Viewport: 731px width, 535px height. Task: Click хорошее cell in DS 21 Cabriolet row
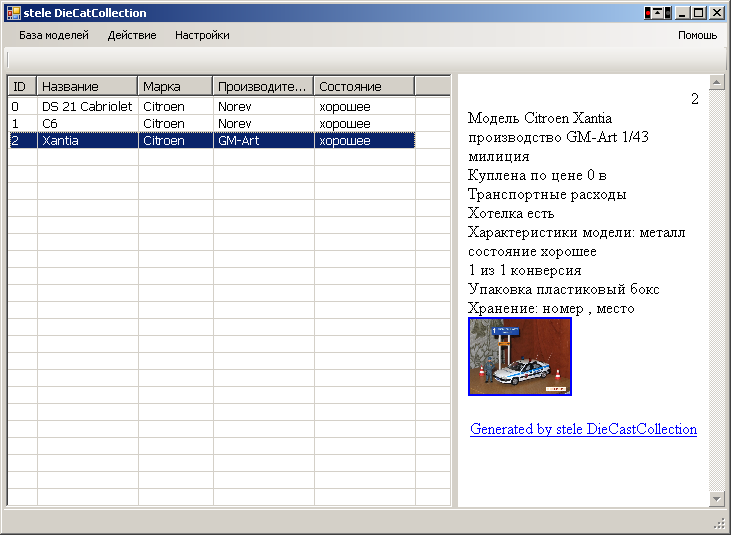365,107
